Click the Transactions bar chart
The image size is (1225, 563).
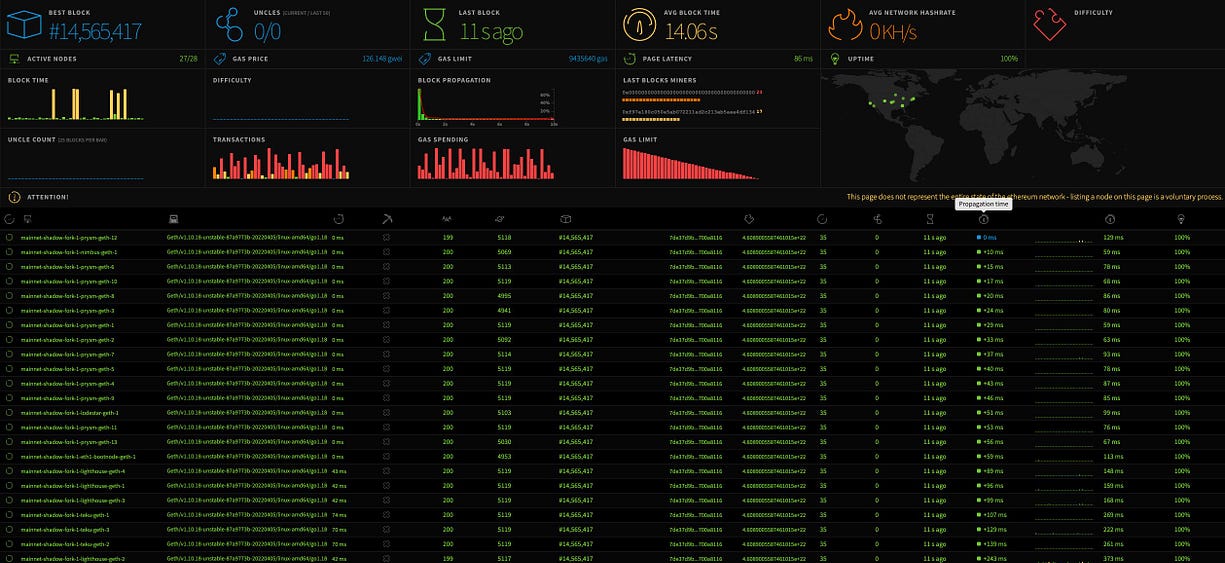[x=280, y=164]
